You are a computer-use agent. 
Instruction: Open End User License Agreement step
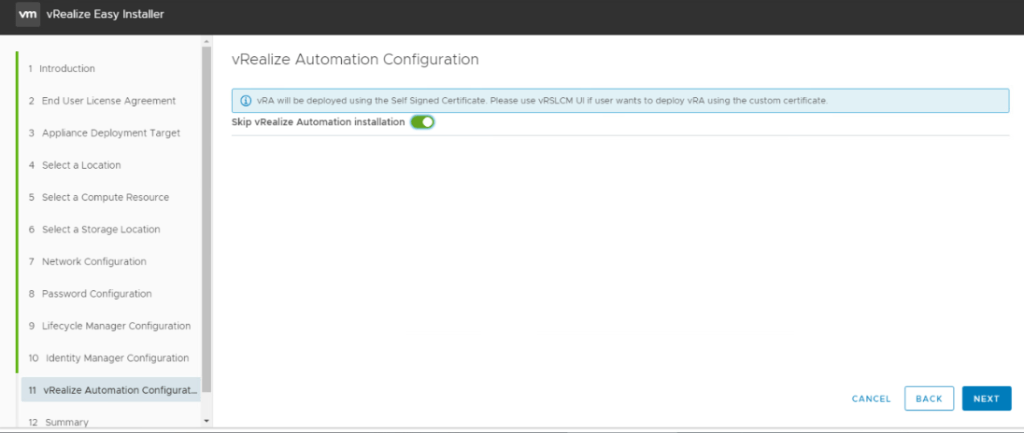point(108,101)
